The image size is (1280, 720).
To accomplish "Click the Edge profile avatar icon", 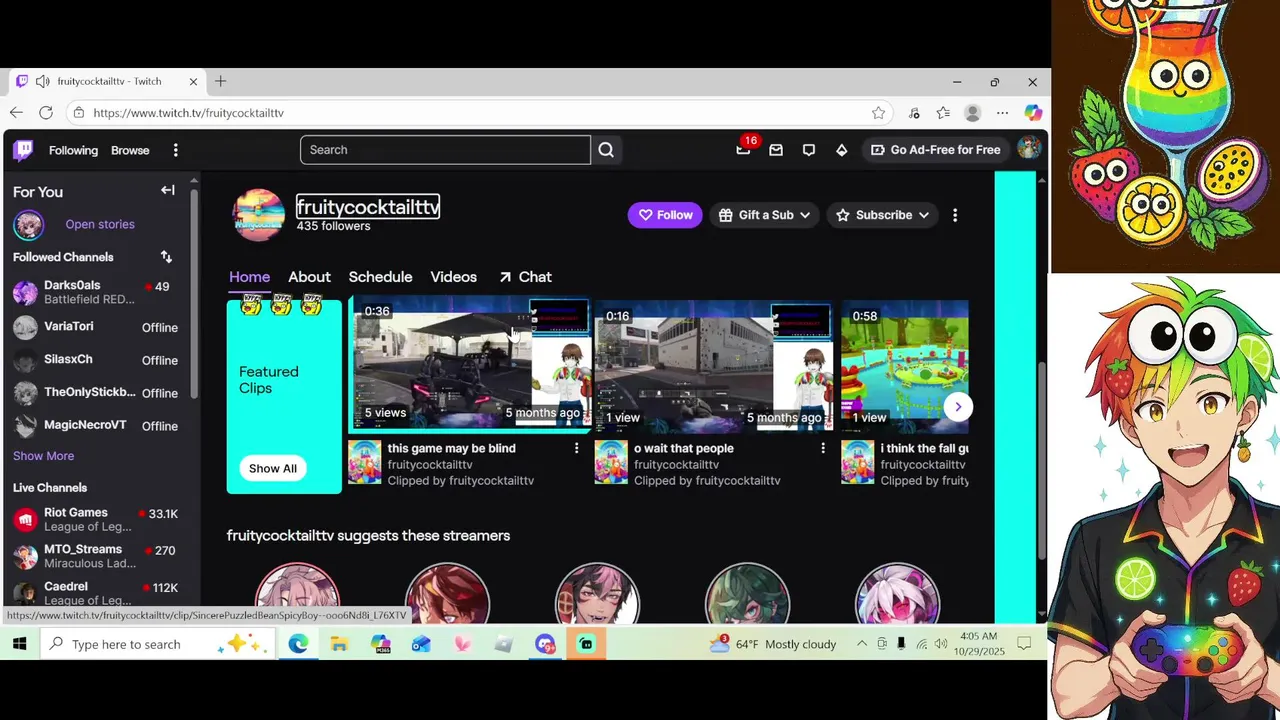I will click(x=972, y=113).
